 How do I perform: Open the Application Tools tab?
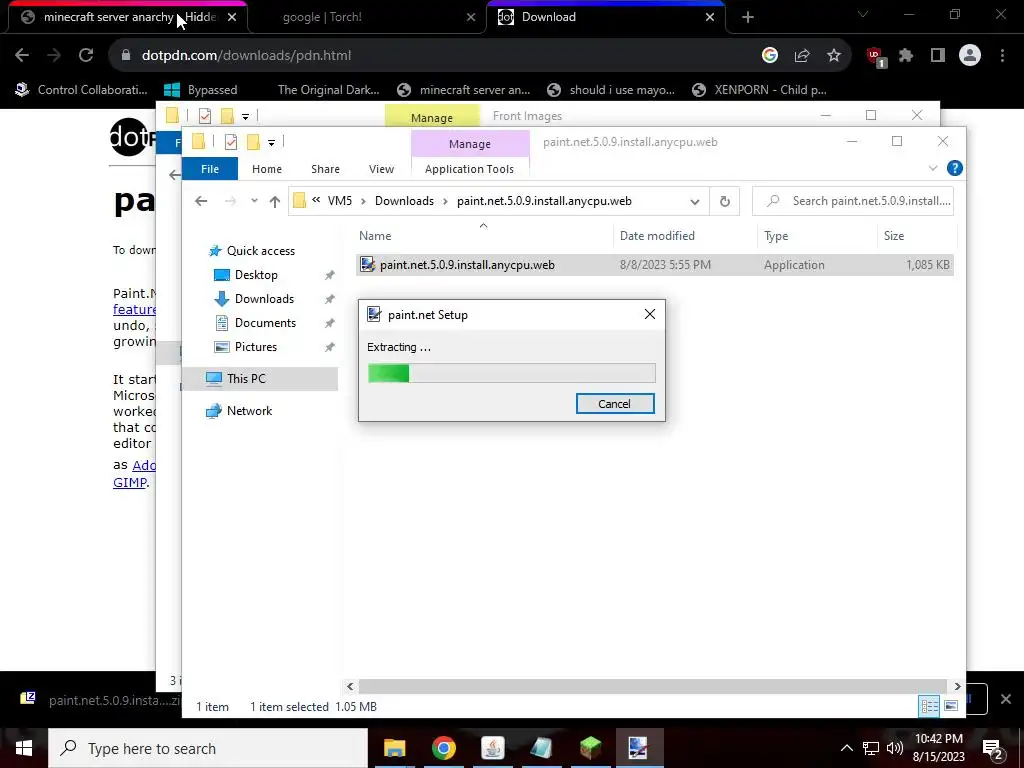[469, 168]
